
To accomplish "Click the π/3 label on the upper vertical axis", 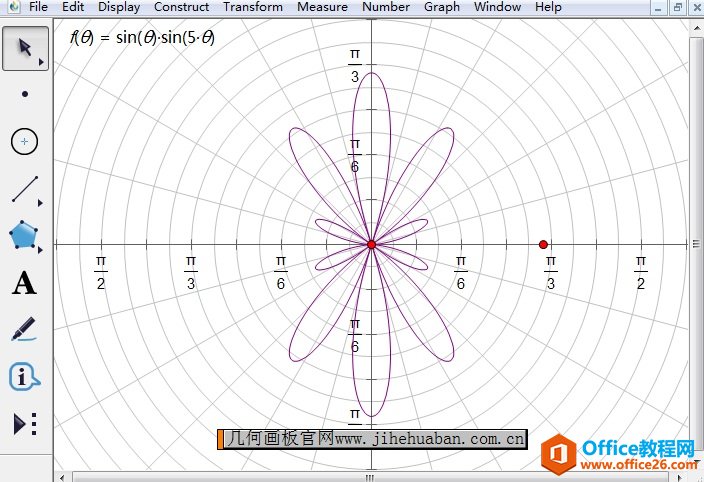I will tap(355, 66).
